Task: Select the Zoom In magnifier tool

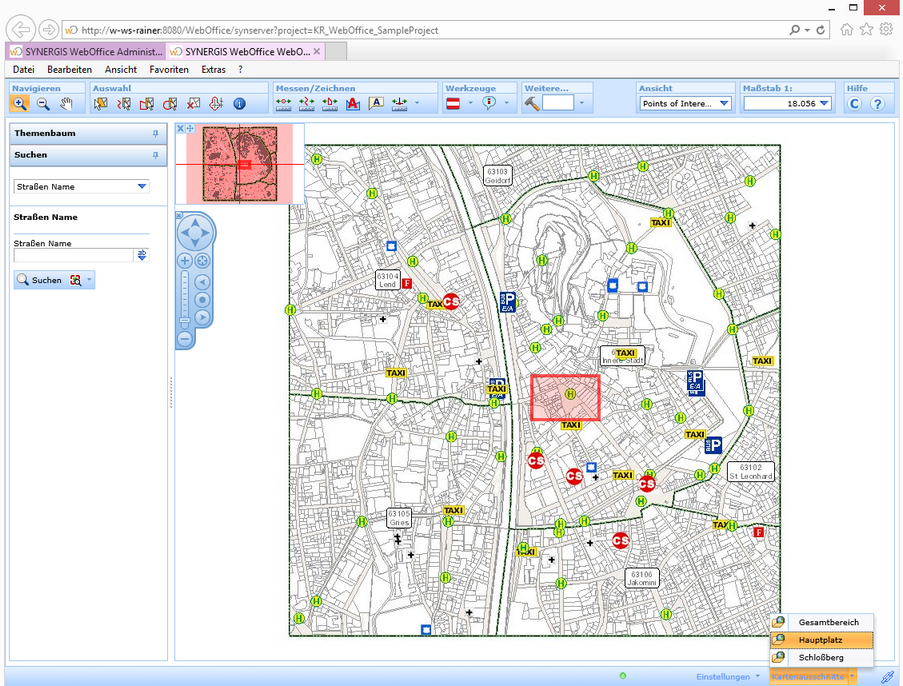Action: 20,103
